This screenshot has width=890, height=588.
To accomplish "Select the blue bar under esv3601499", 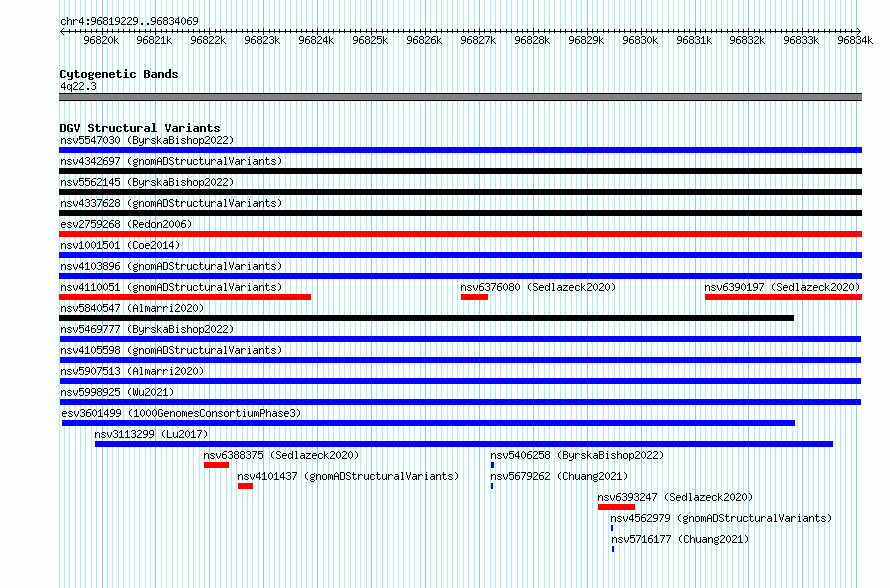I will [429, 423].
